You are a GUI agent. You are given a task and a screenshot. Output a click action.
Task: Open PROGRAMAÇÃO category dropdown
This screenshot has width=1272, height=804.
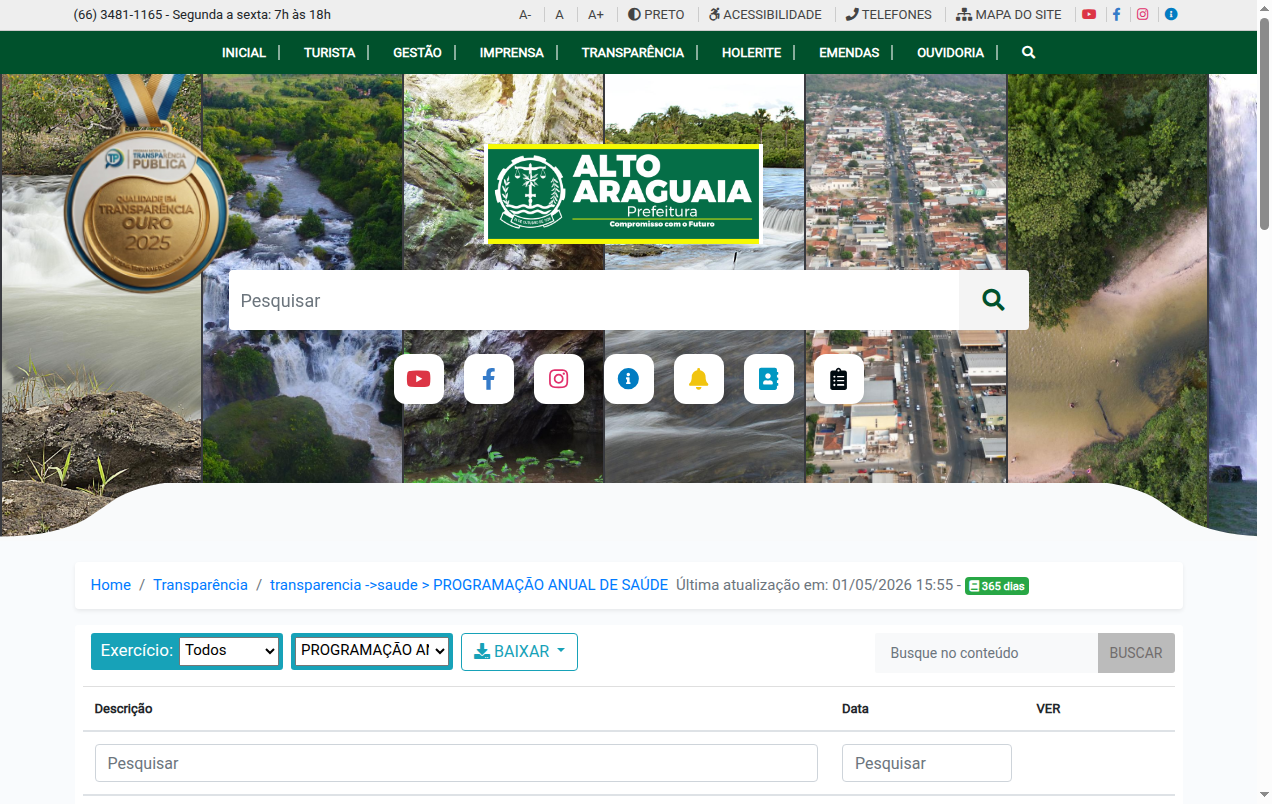[372, 650]
